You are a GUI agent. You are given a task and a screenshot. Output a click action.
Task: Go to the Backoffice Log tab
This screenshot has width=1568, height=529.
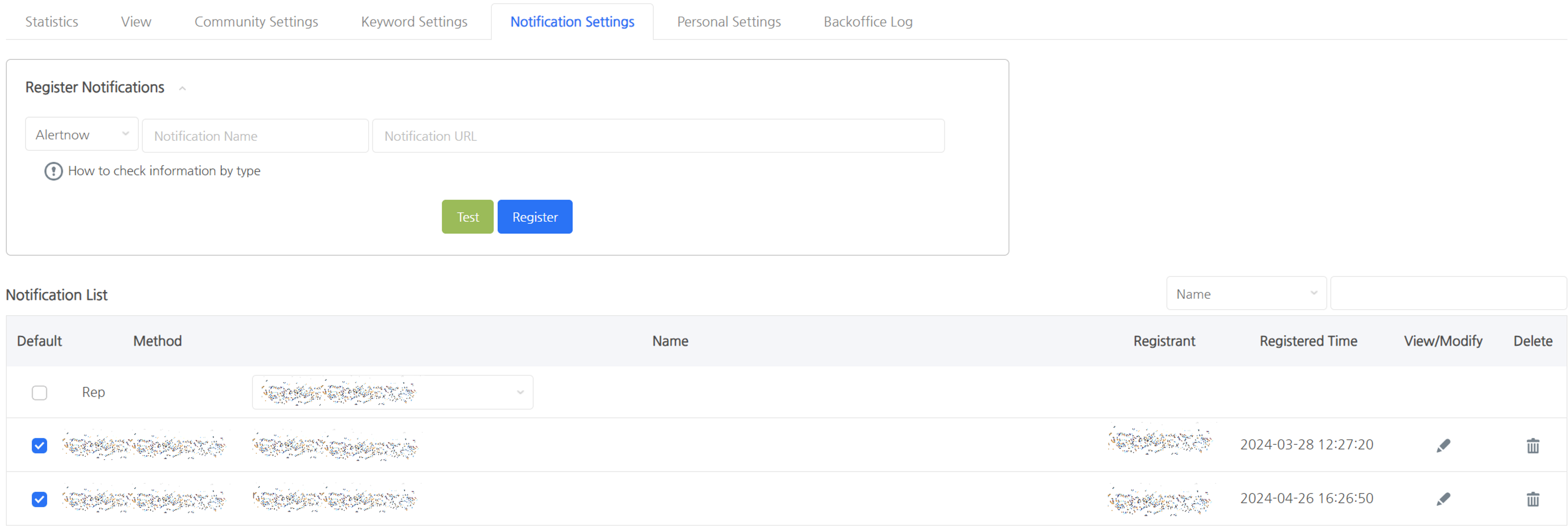(x=867, y=22)
